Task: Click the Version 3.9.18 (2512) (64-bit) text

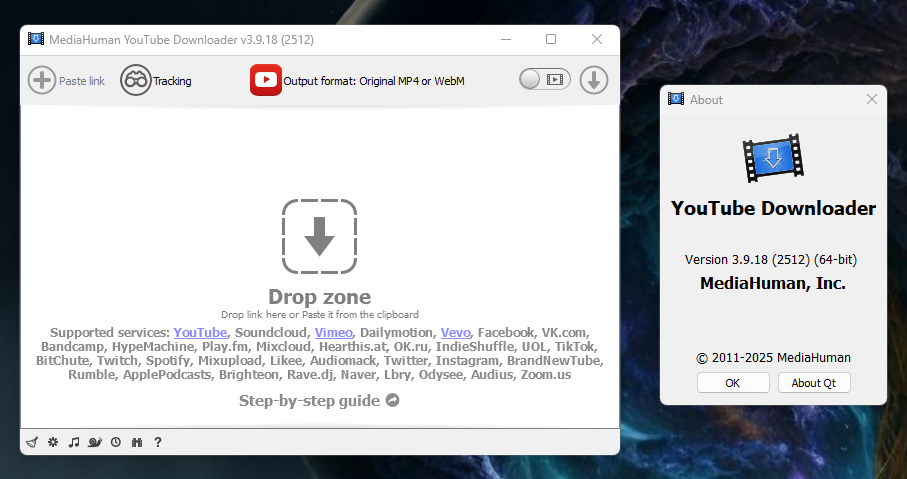Action: [771, 260]
